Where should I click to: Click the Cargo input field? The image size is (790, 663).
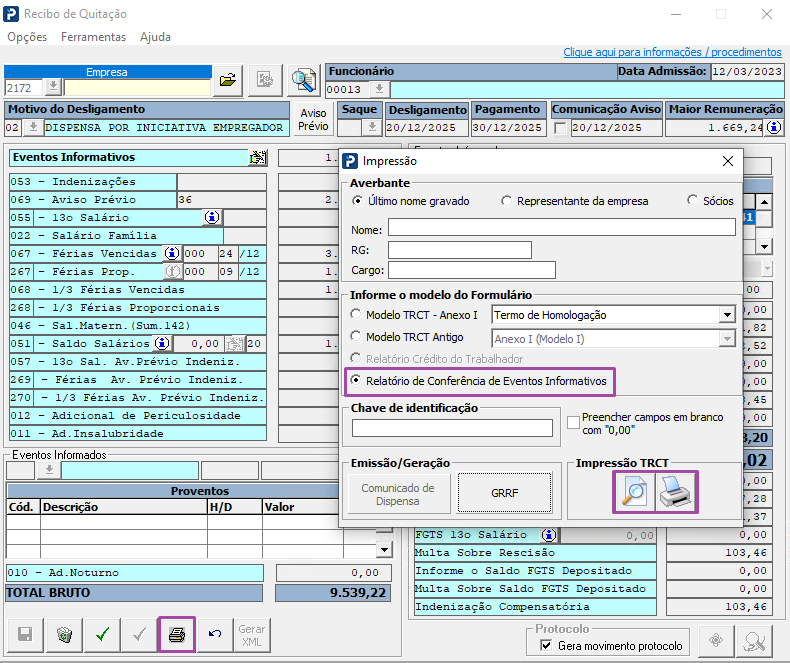click(x=472, y=270)
